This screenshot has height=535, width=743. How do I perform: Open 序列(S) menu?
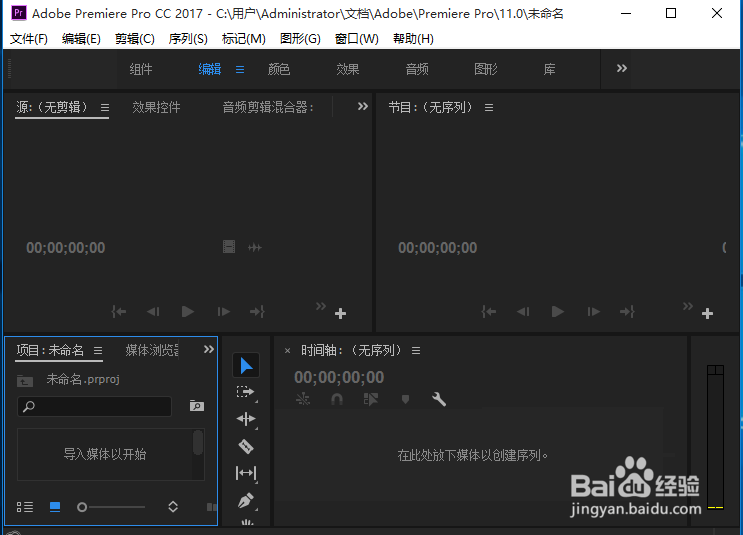pos(188,38)
